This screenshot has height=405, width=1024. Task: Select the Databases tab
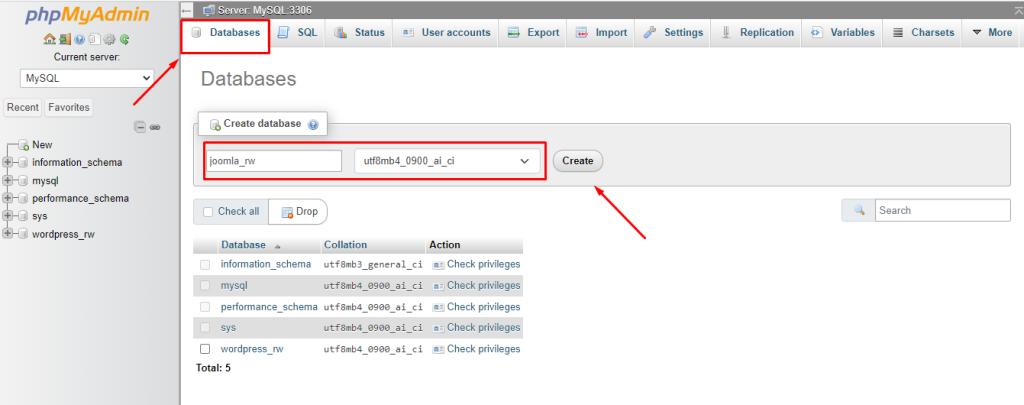[x=225, y=34]
